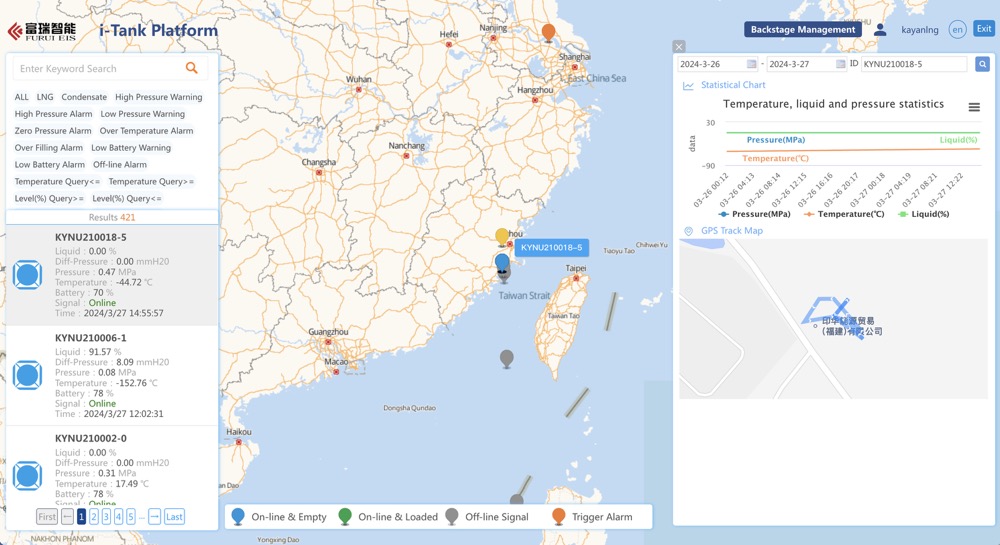Select current results page 1

pos(81,517)
